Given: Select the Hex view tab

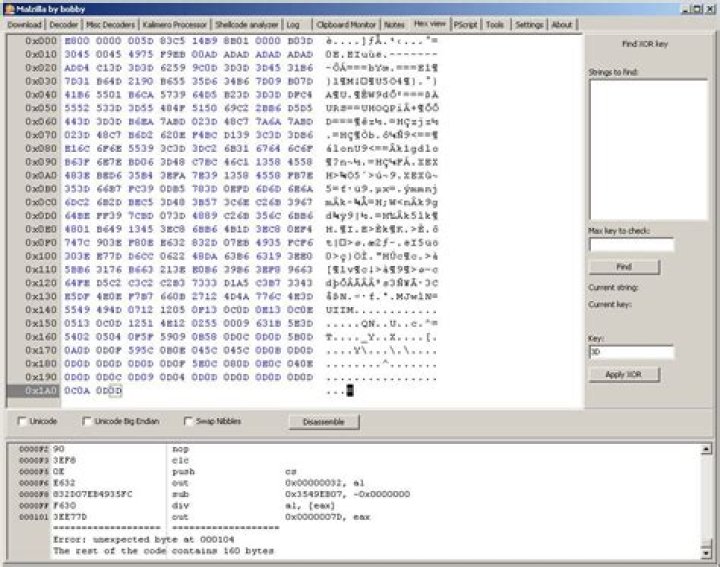Looking at the screenshot, I should click(x=430, y=23).
